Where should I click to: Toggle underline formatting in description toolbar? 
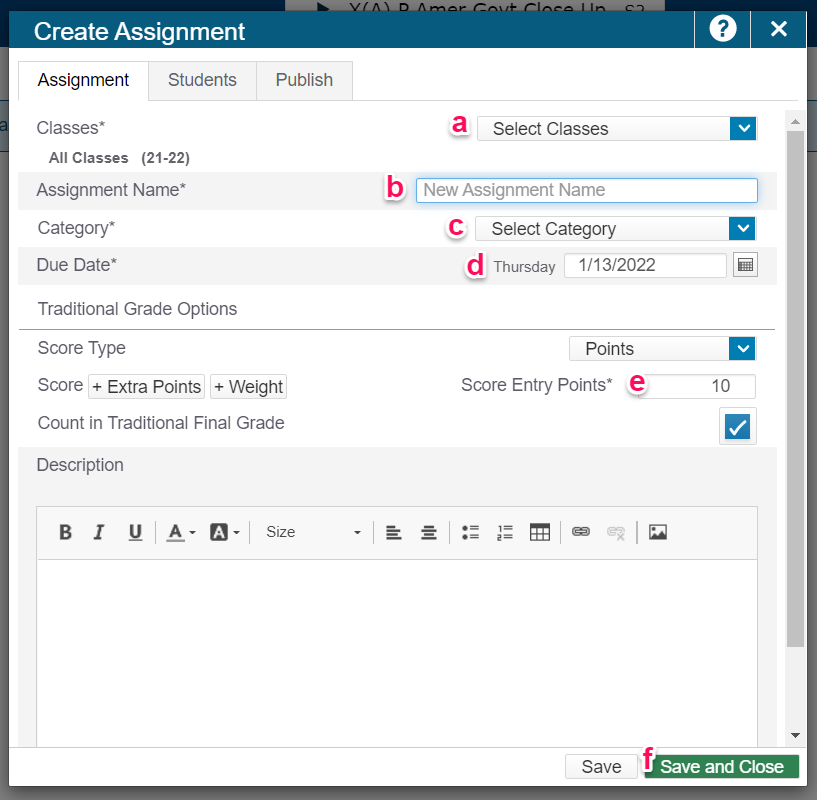pos(135,532)
